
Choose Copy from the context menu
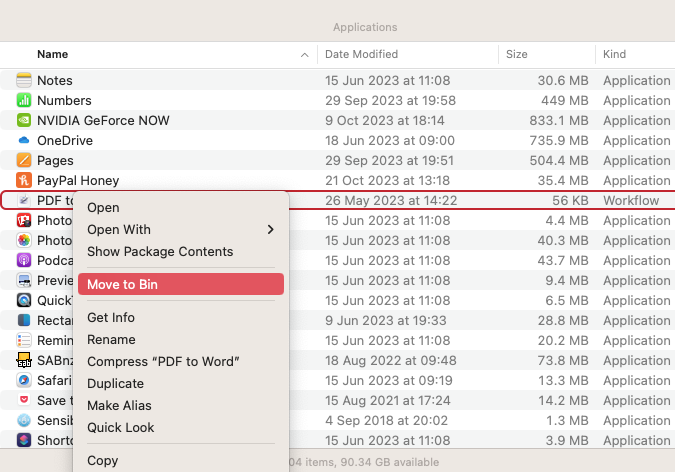pyautogui.click(x=181, y=460)
